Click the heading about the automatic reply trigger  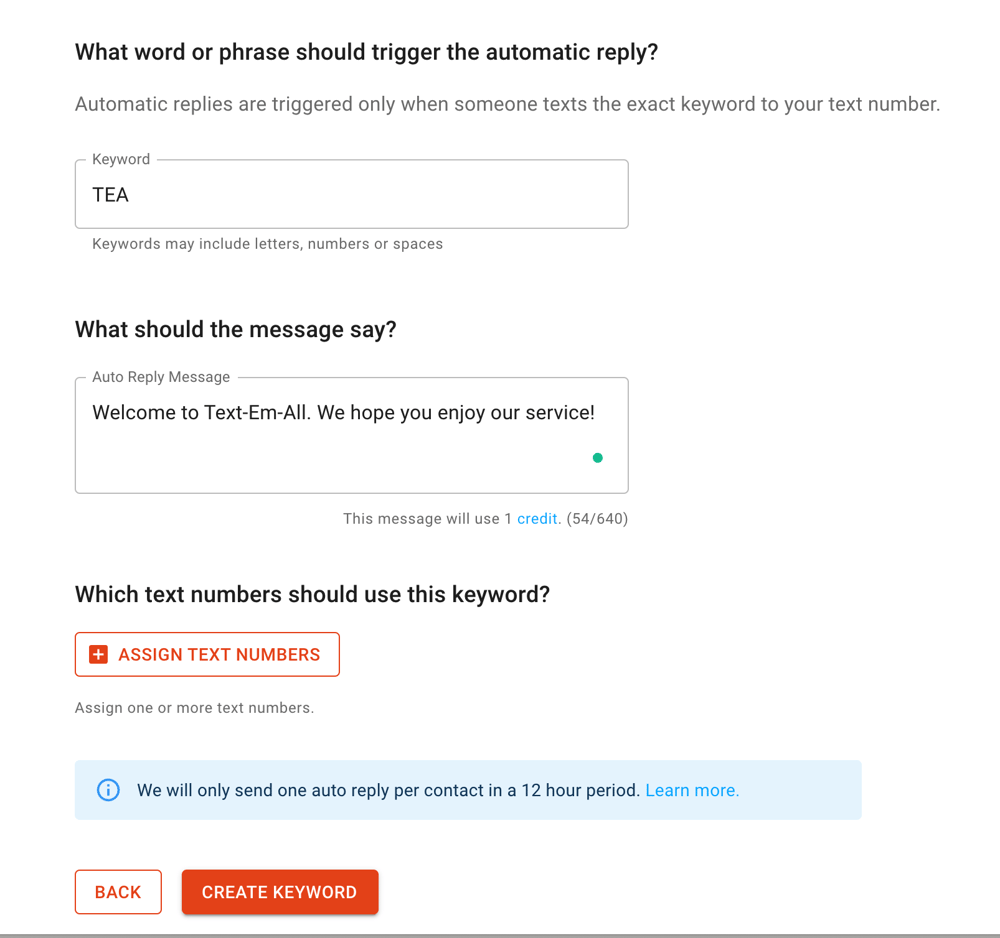tap(366, 52)
